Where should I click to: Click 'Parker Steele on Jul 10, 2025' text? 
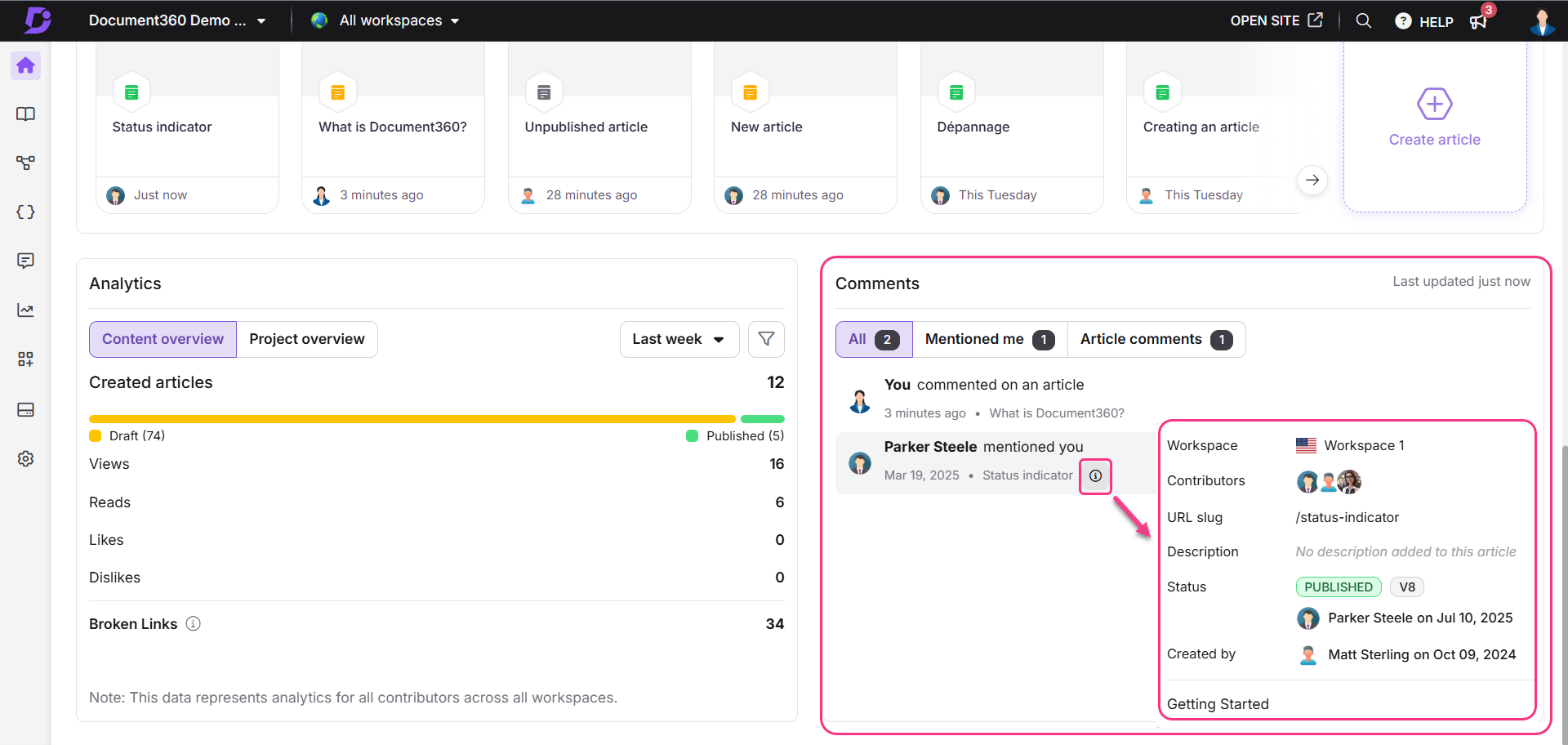pos(1420,618)
